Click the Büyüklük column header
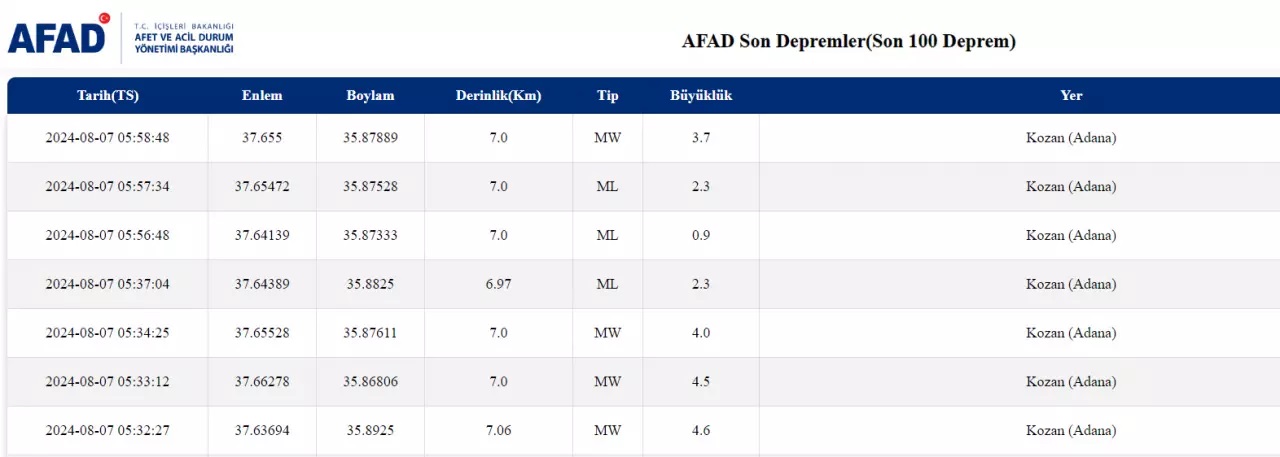The height and width of the screenshot is (457, 1280). (x=701, y=96)
